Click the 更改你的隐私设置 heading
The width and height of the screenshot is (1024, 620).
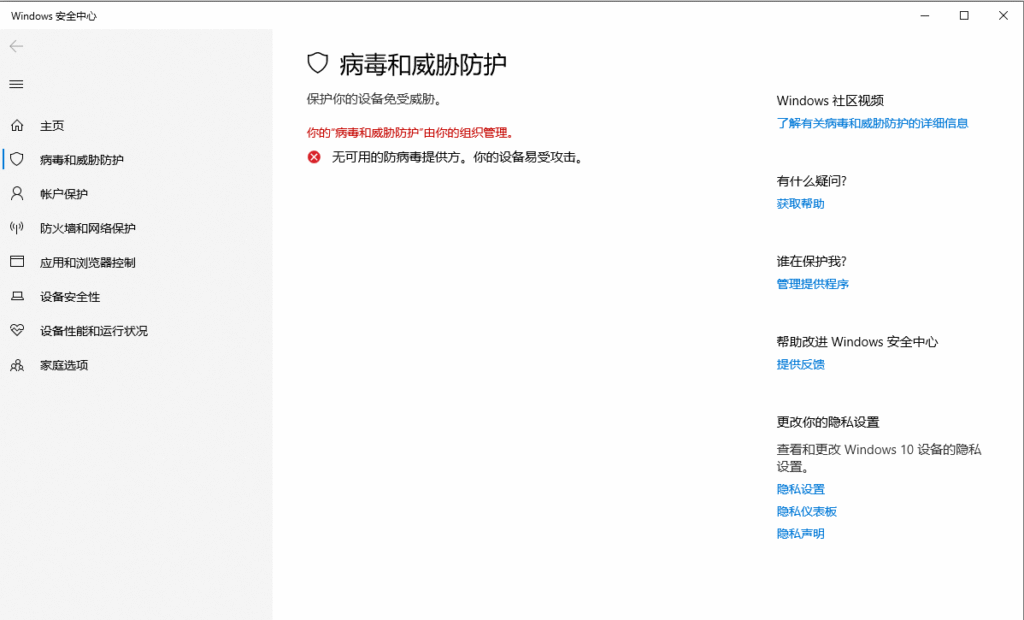tap(828, 422)
